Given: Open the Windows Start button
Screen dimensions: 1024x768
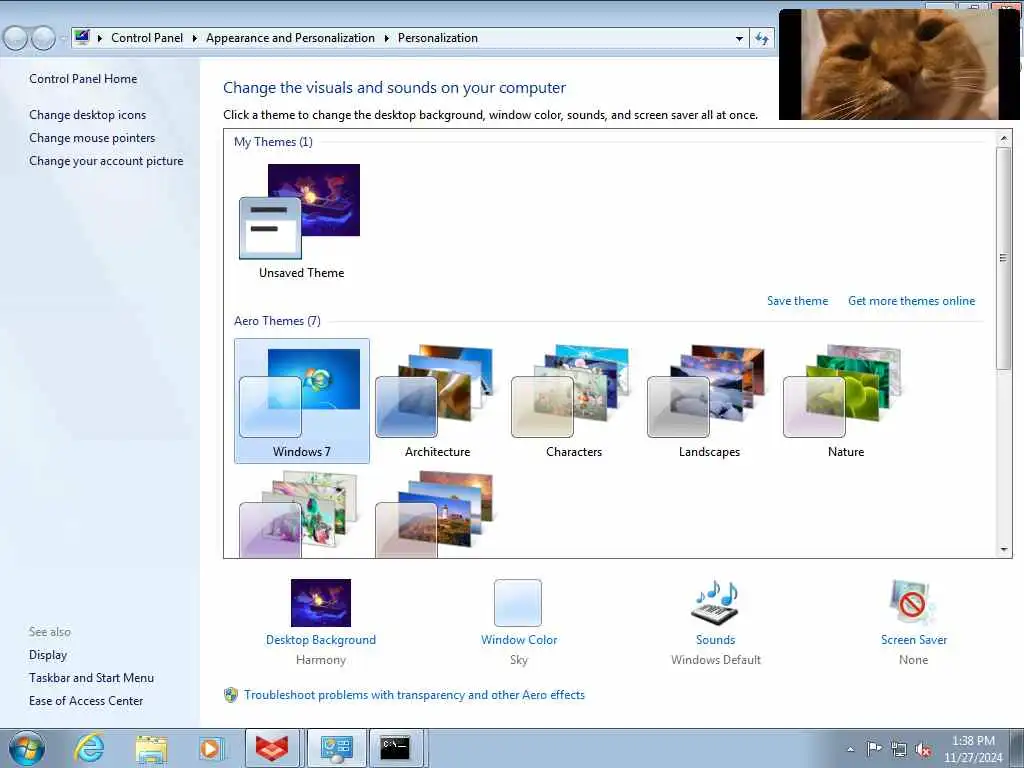Looking at the screenshot, I should [27, 748].
